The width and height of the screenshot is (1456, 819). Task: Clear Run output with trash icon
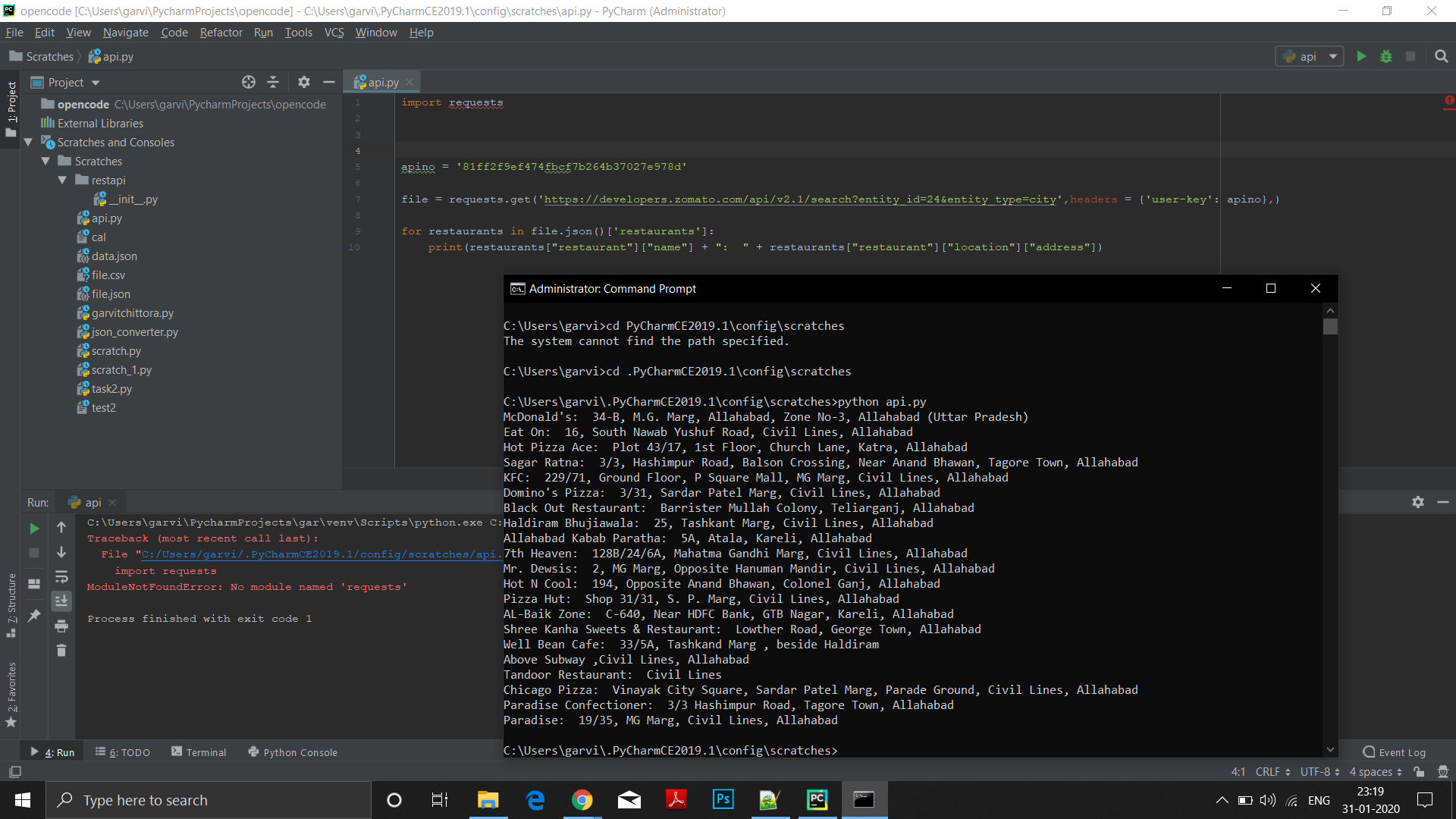click(x=61, y=651)
